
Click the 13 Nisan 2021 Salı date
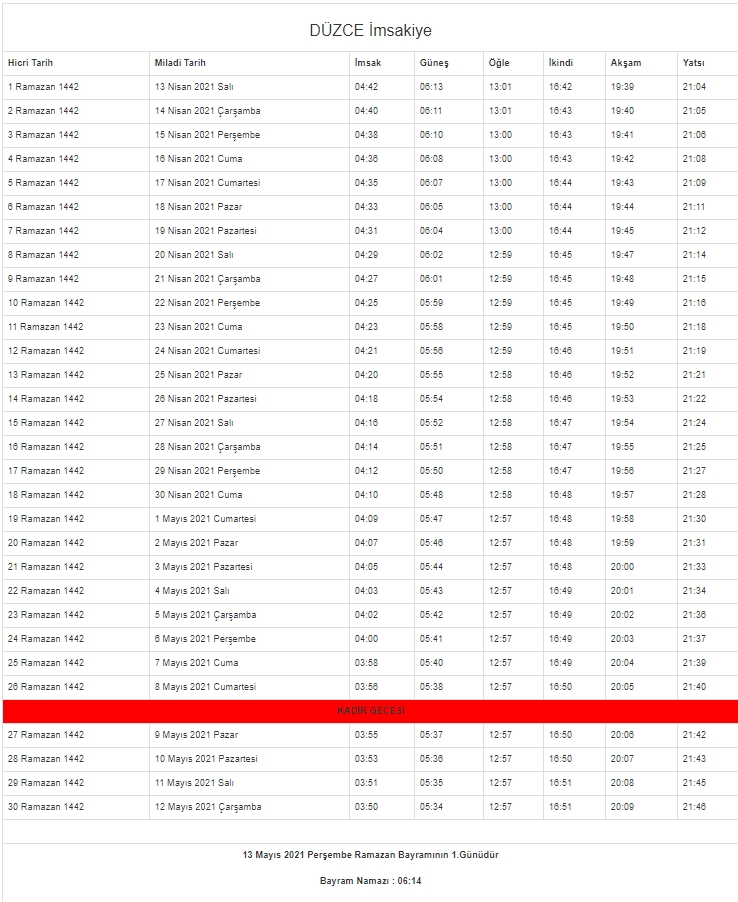tap(194, 87)
